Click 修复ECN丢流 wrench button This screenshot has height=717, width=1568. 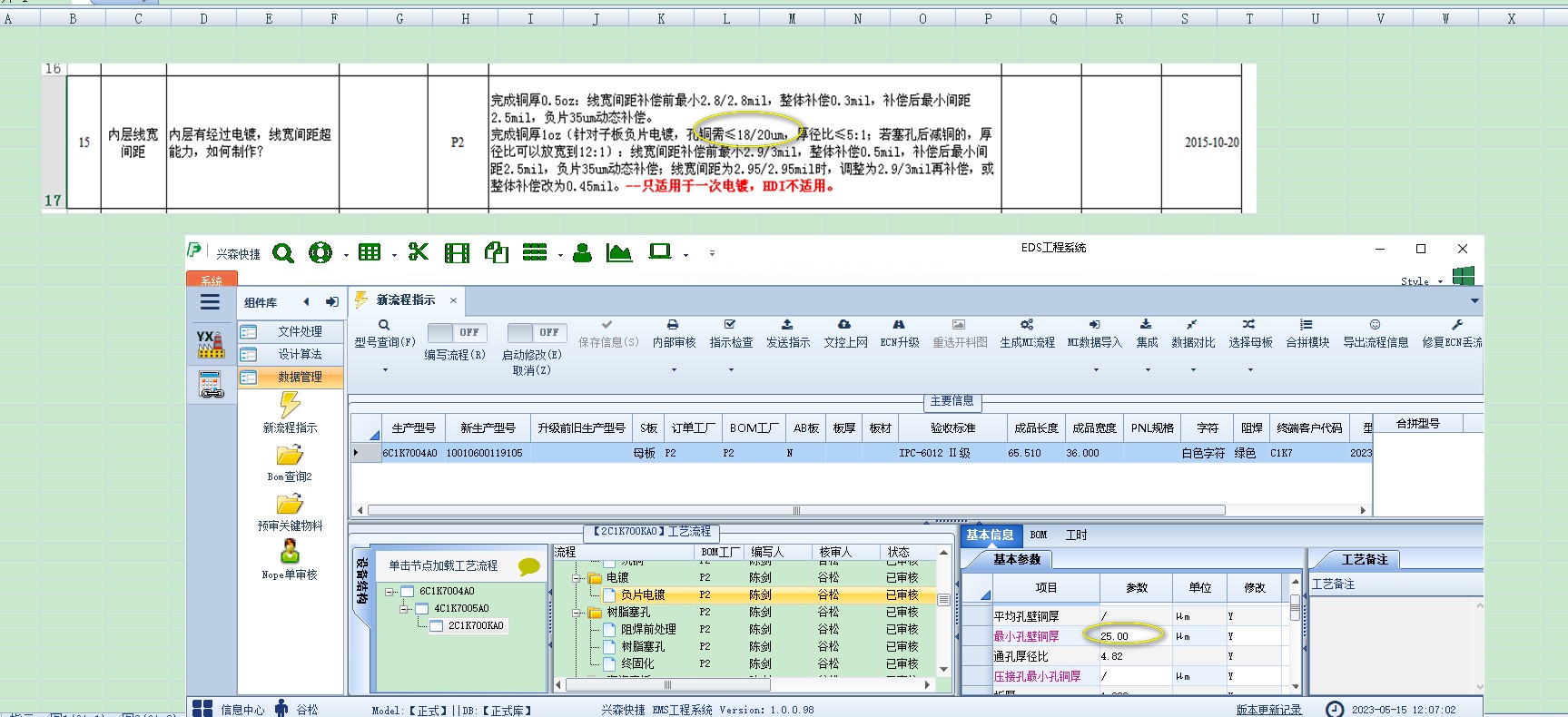(1451, 333)
